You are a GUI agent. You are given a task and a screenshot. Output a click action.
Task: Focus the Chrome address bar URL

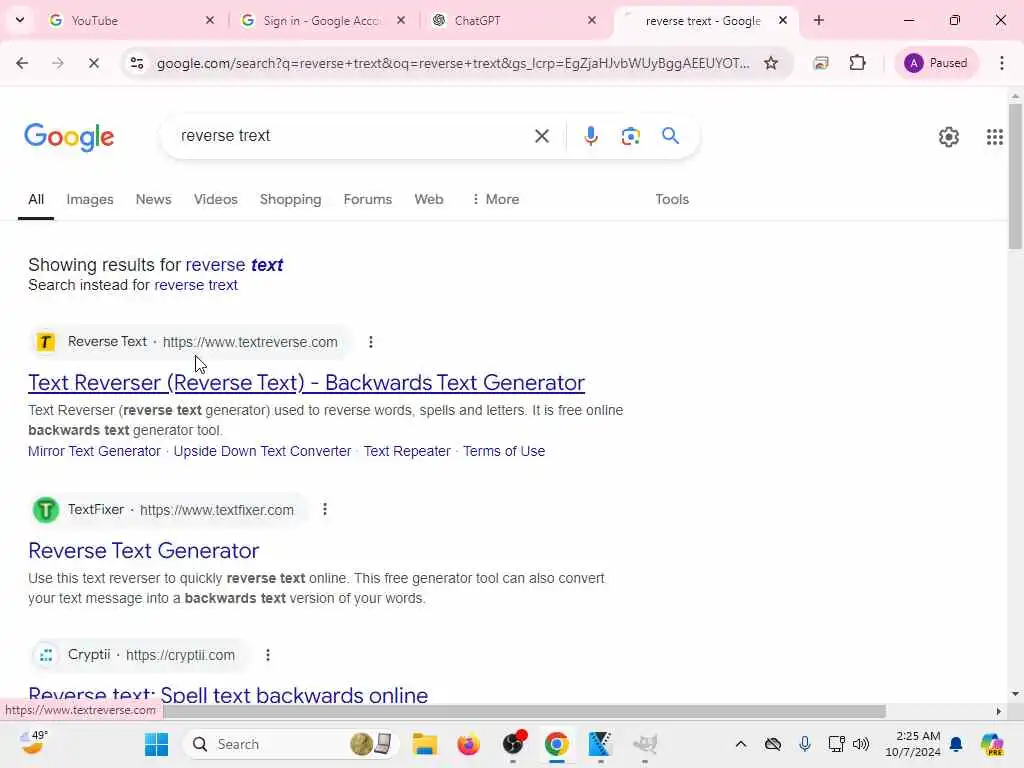453,63
